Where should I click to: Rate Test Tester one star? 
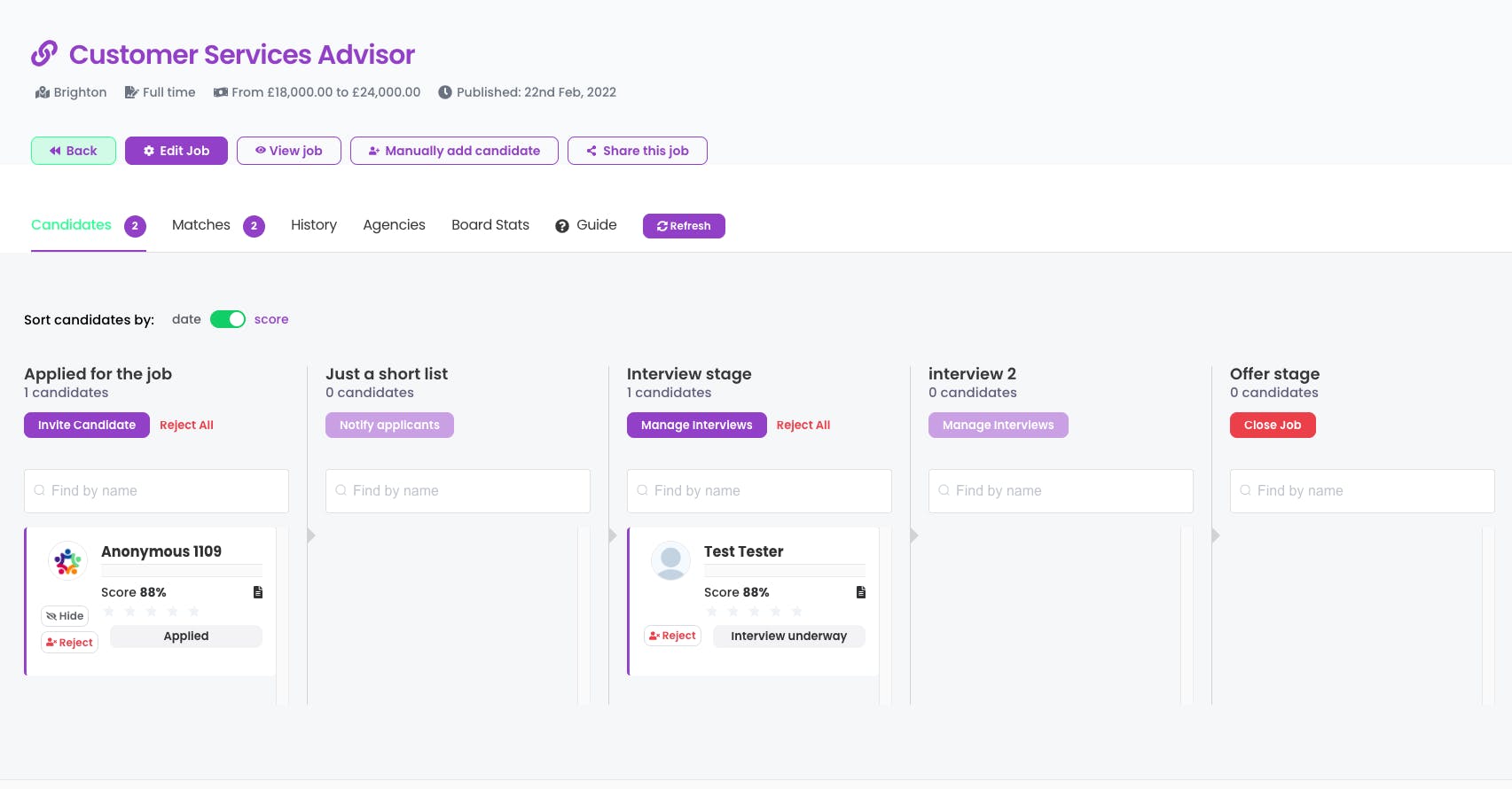coord(712,612)
